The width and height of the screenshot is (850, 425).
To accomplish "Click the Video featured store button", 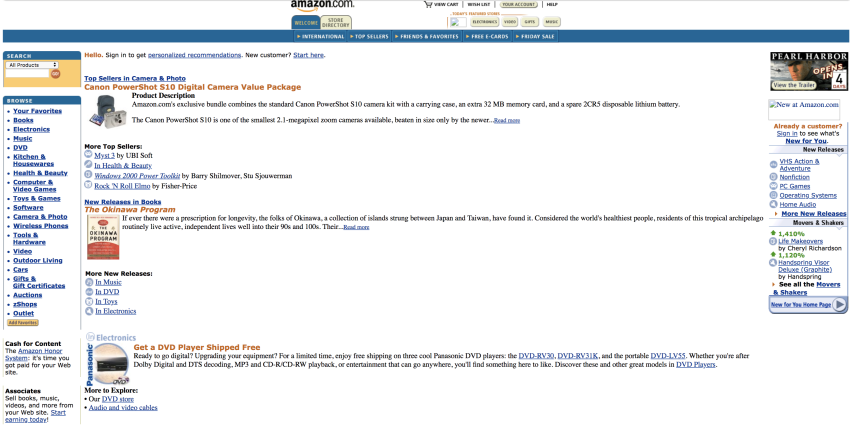I will (510, 22).
